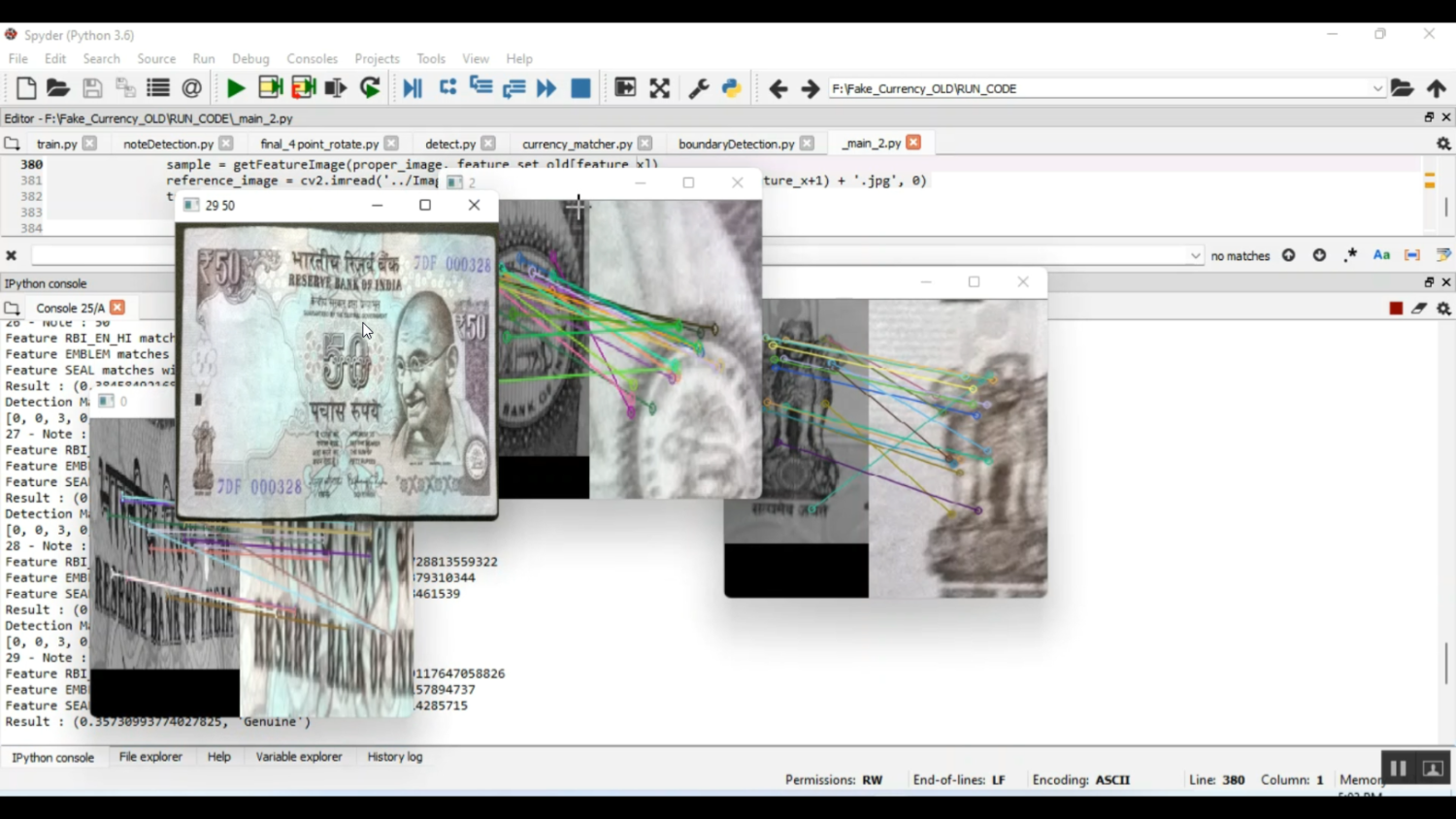Open the file path dropdown in the address bar
Screen dimensions: 1456x819
[x=1378, y=88]
